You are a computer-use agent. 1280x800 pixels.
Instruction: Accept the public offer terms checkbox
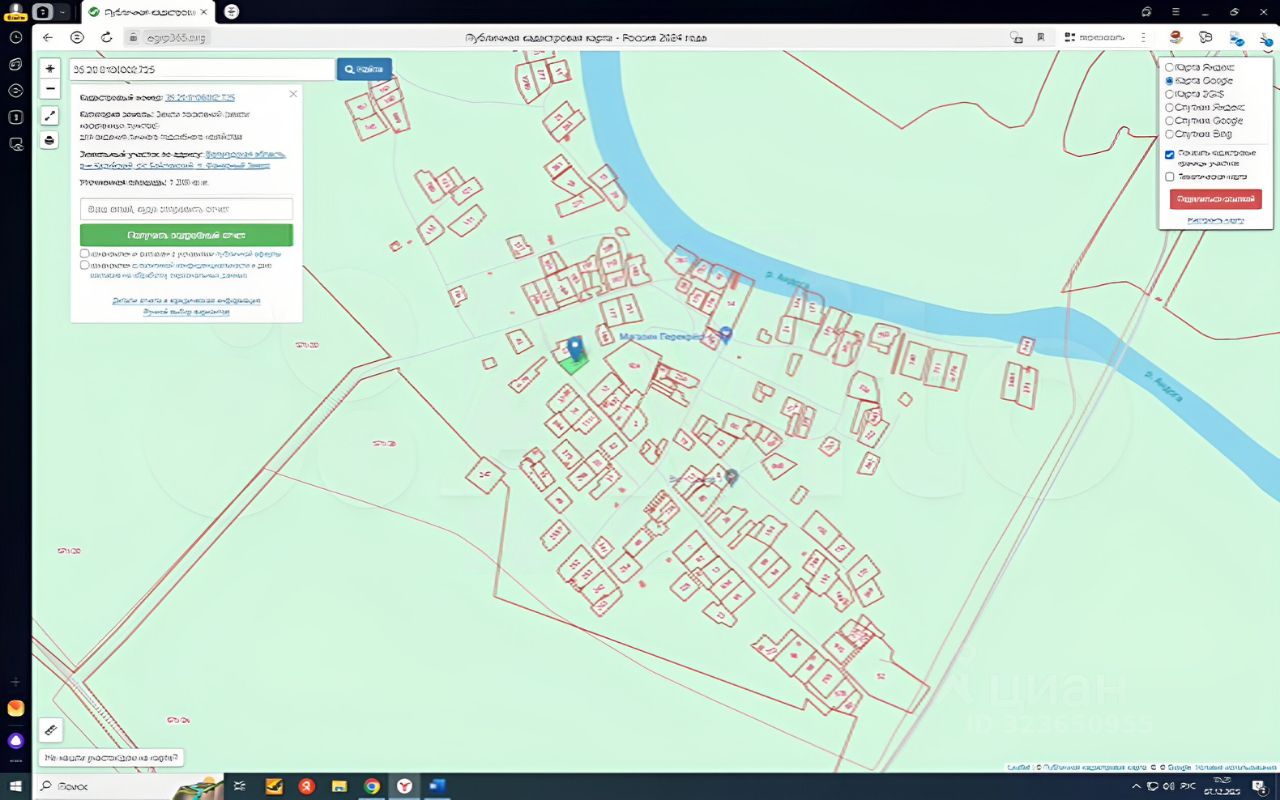(85, 254)
